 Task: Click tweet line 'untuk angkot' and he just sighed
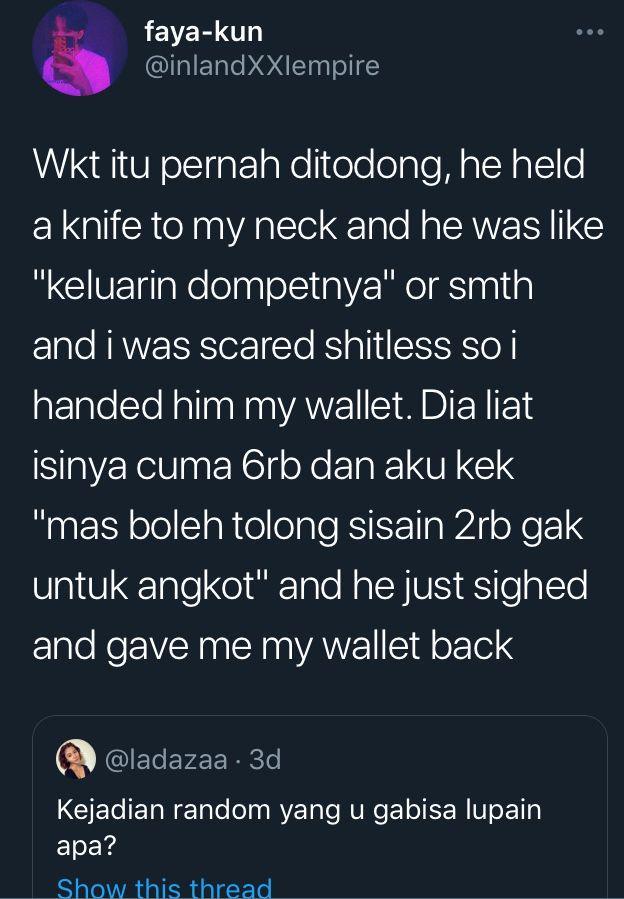[x=310, y=587]
